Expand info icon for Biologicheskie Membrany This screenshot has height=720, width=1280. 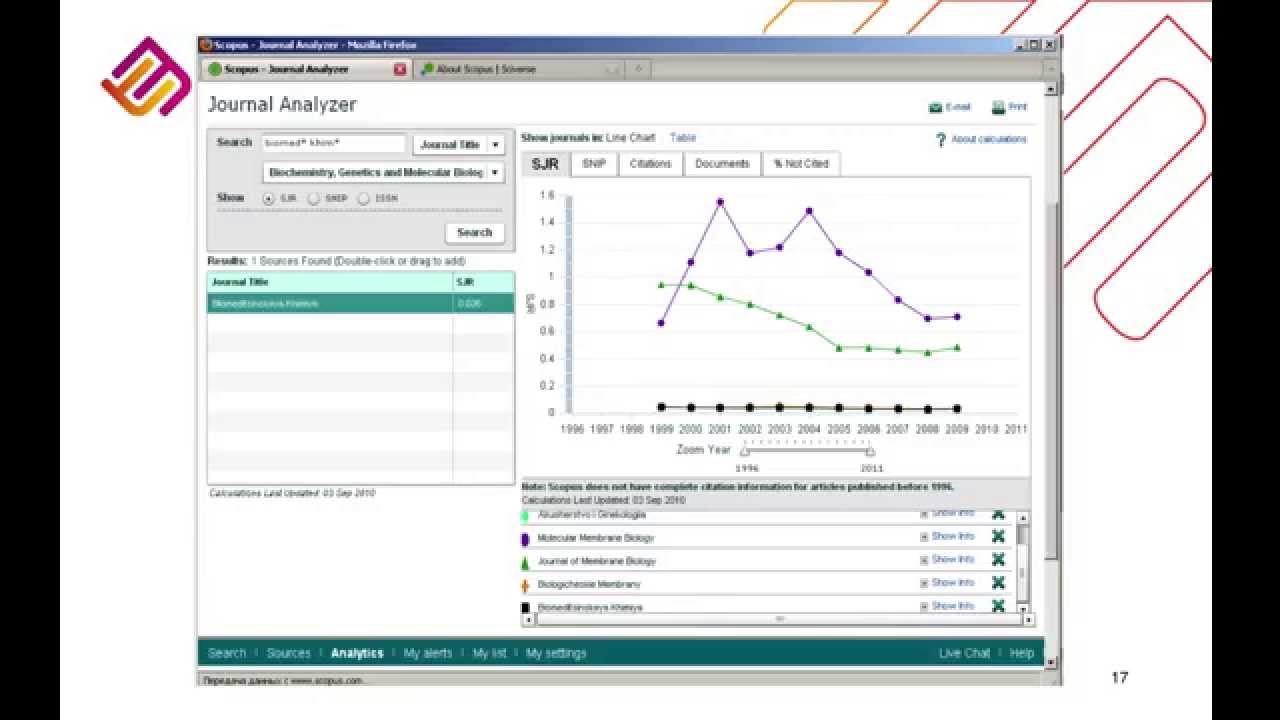pyautogui.click(x=924, y=583)
